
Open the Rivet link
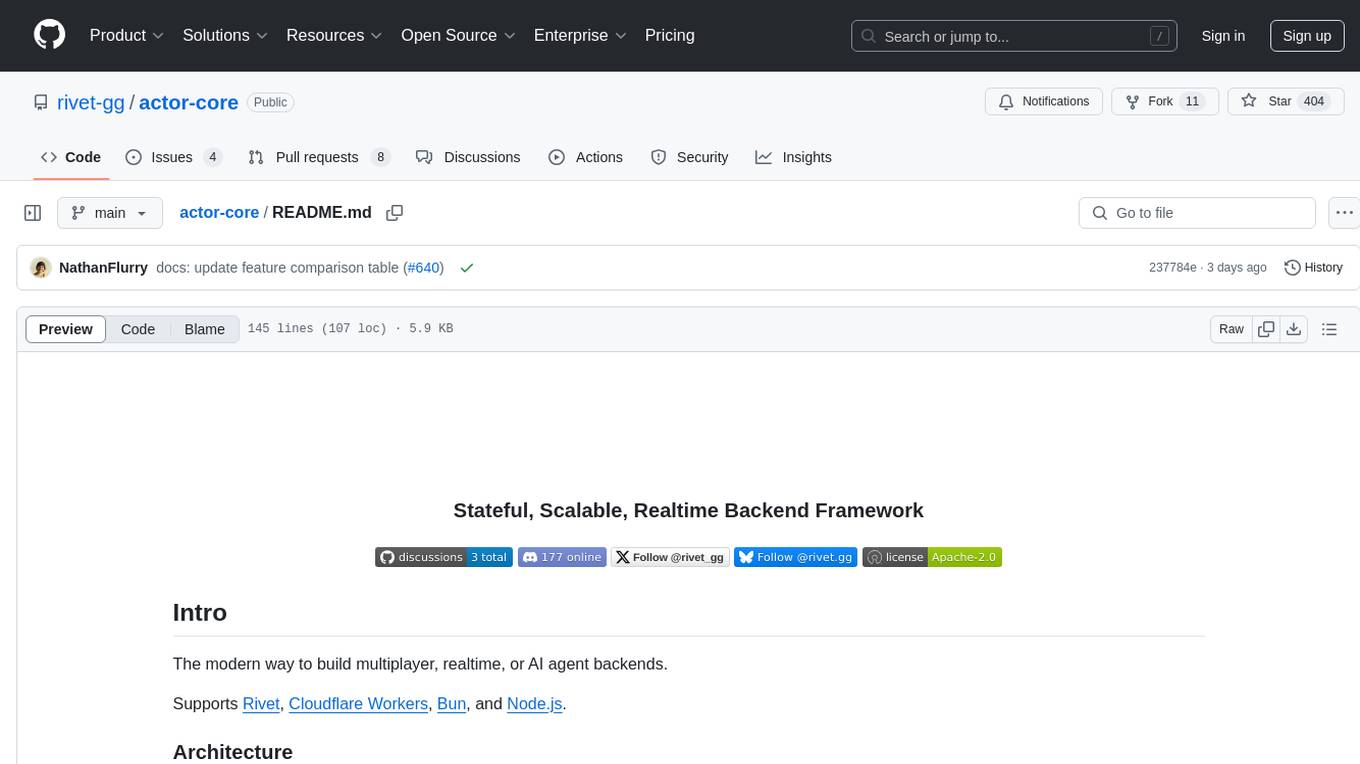(x=261, y=704)
